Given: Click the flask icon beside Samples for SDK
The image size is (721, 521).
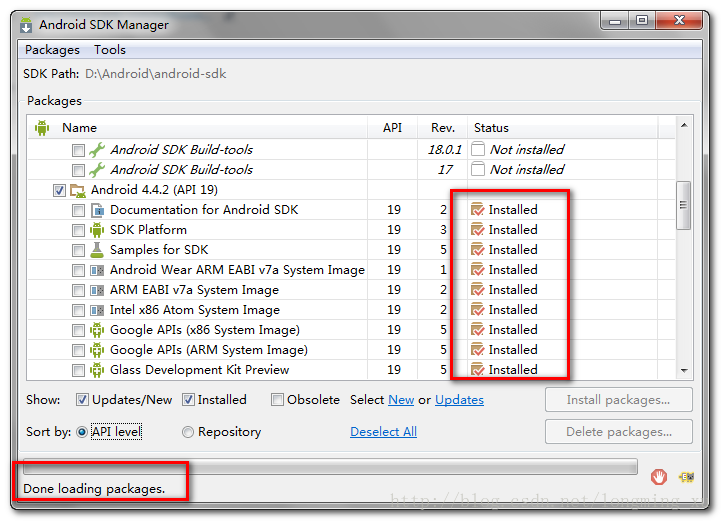Looking at the screenshot, I should pos(97,250).
